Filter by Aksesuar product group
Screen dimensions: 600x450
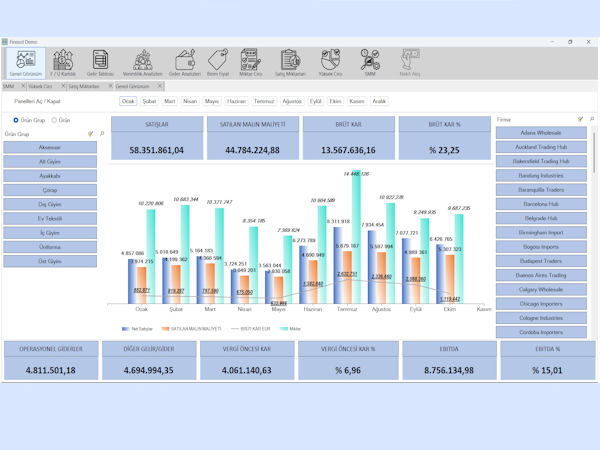[x=50, y=147]
